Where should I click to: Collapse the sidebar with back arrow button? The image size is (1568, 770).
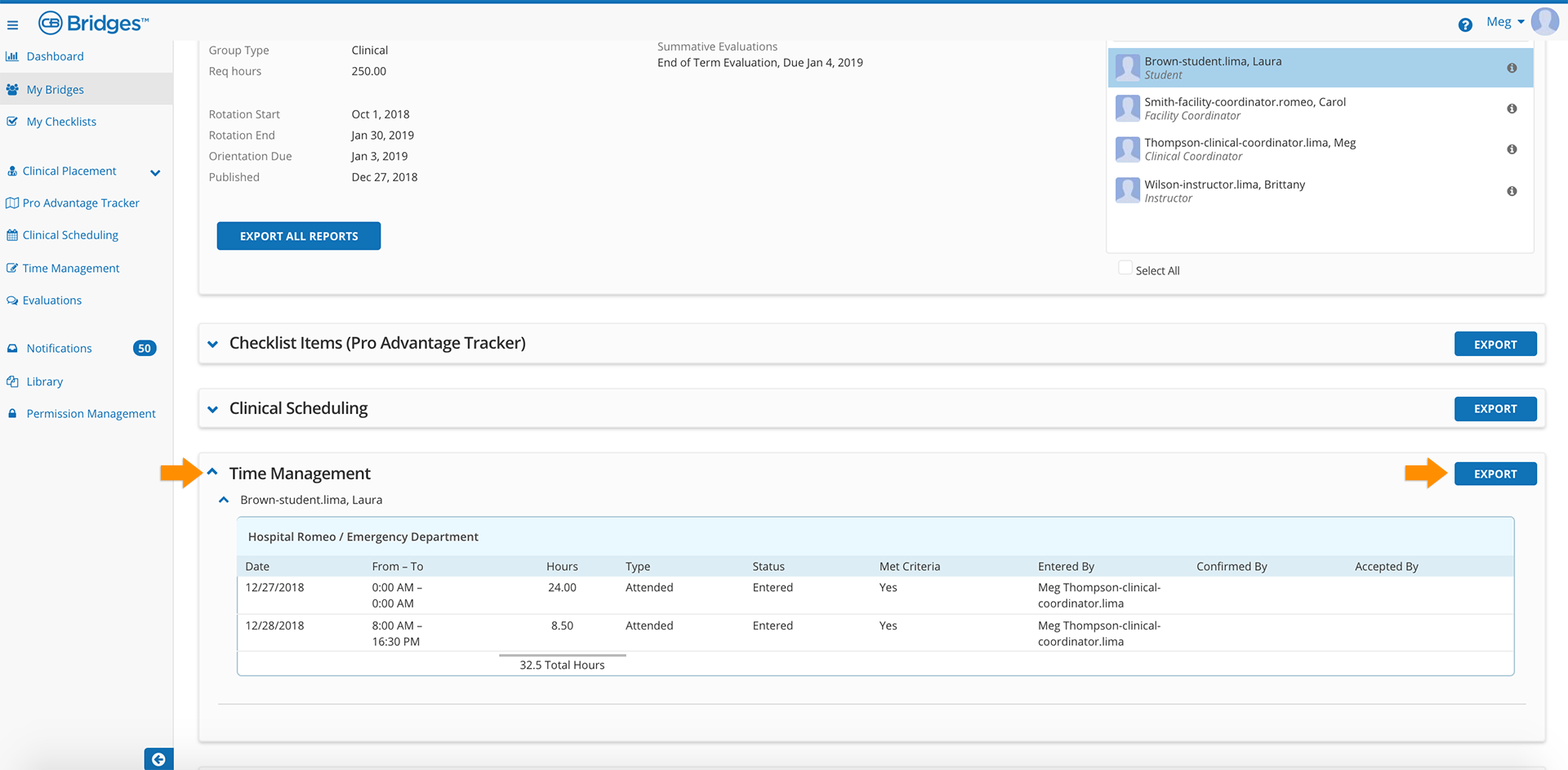158,759
